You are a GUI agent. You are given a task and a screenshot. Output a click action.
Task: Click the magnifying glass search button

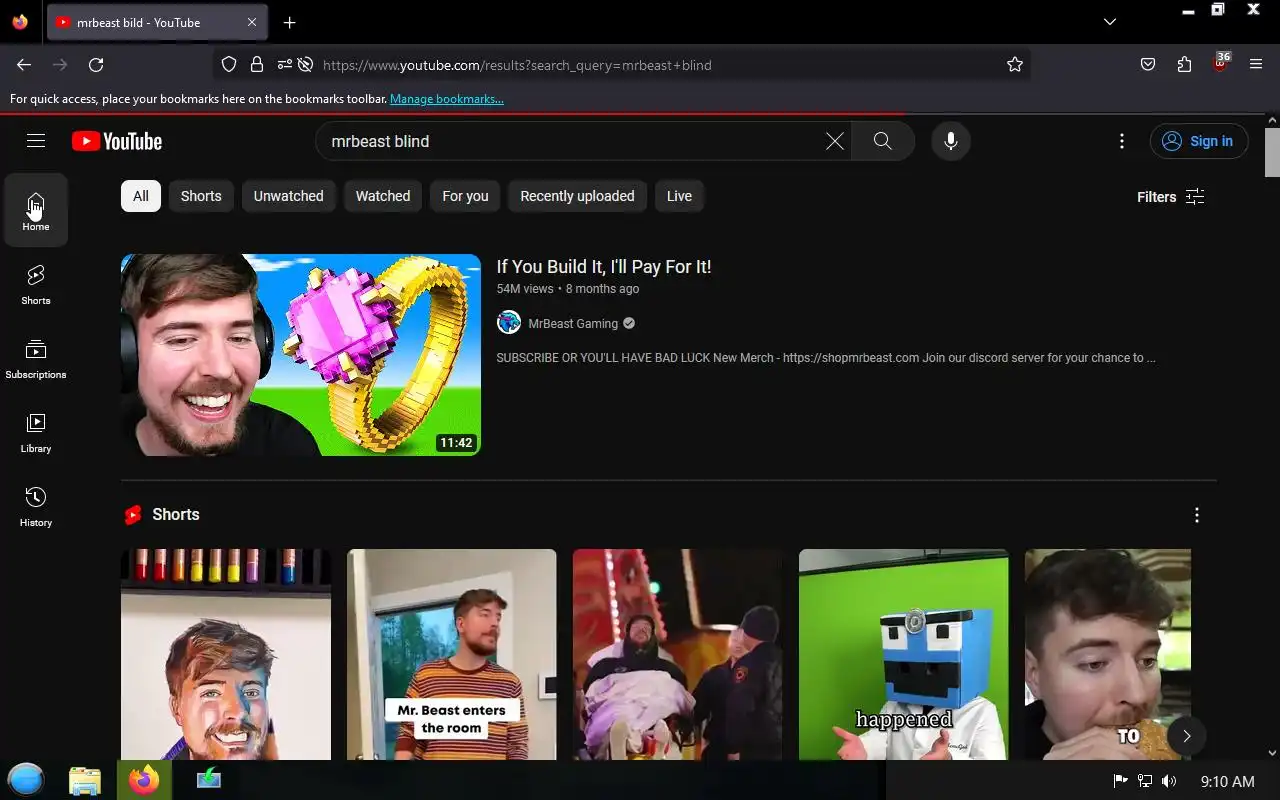pyautogui.click(x=882, y=141)
